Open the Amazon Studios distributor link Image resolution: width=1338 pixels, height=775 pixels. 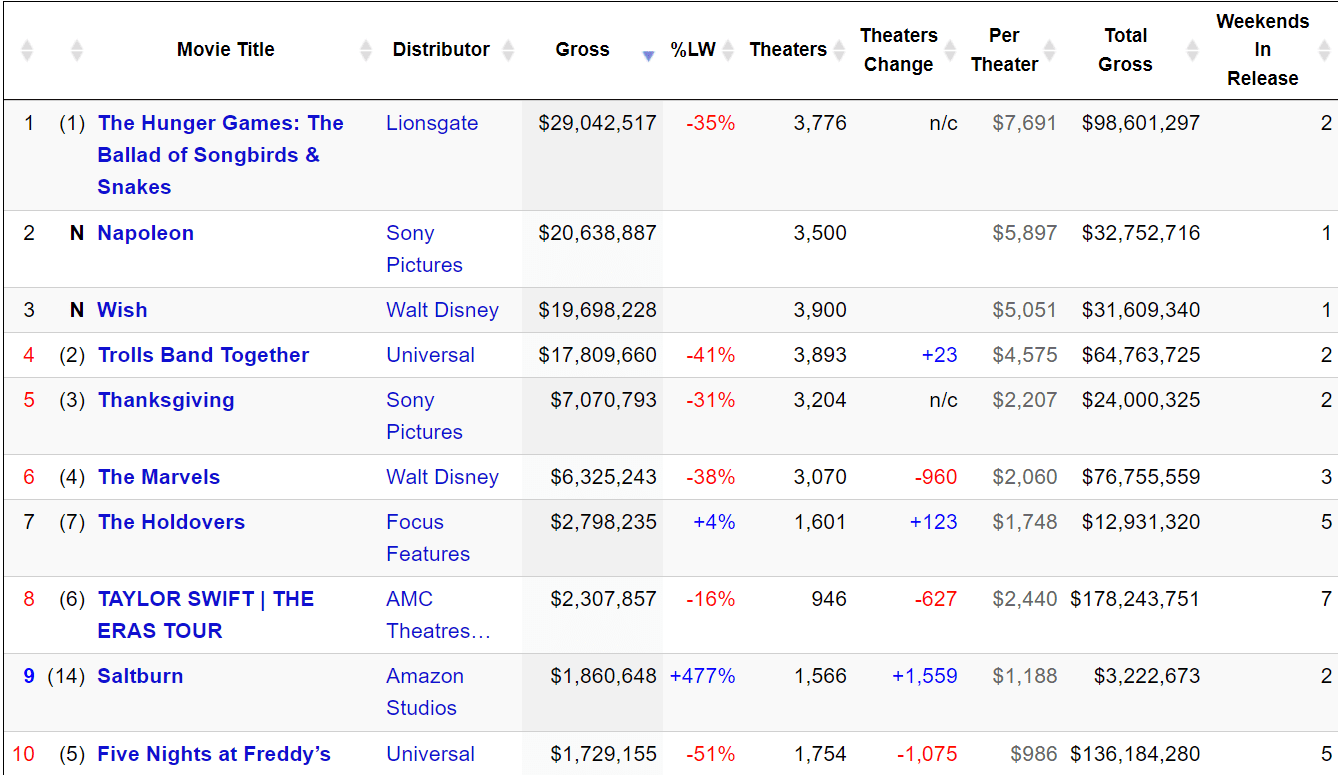click(x=425, y=692)
